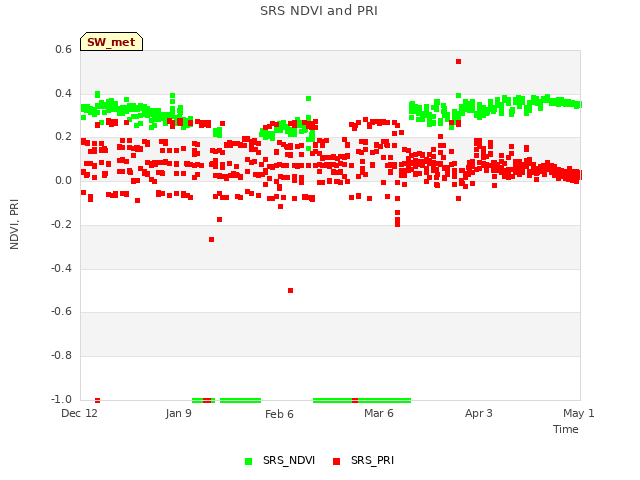Image resolution: width=640 pixels, height=480 pixels.
Task: Click the green SRS_NDVI legend marker
Action: [248, 461]
